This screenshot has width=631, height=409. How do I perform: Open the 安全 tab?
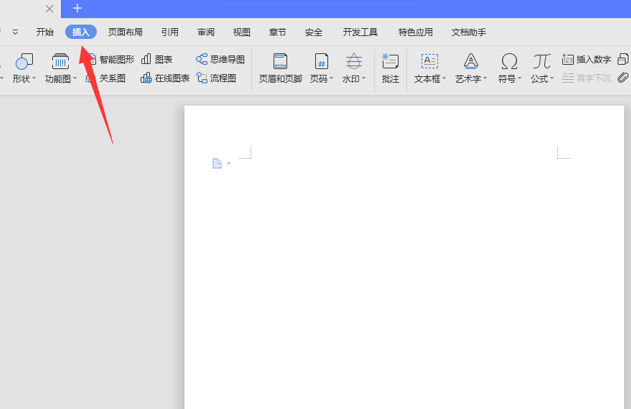(313, 32)
